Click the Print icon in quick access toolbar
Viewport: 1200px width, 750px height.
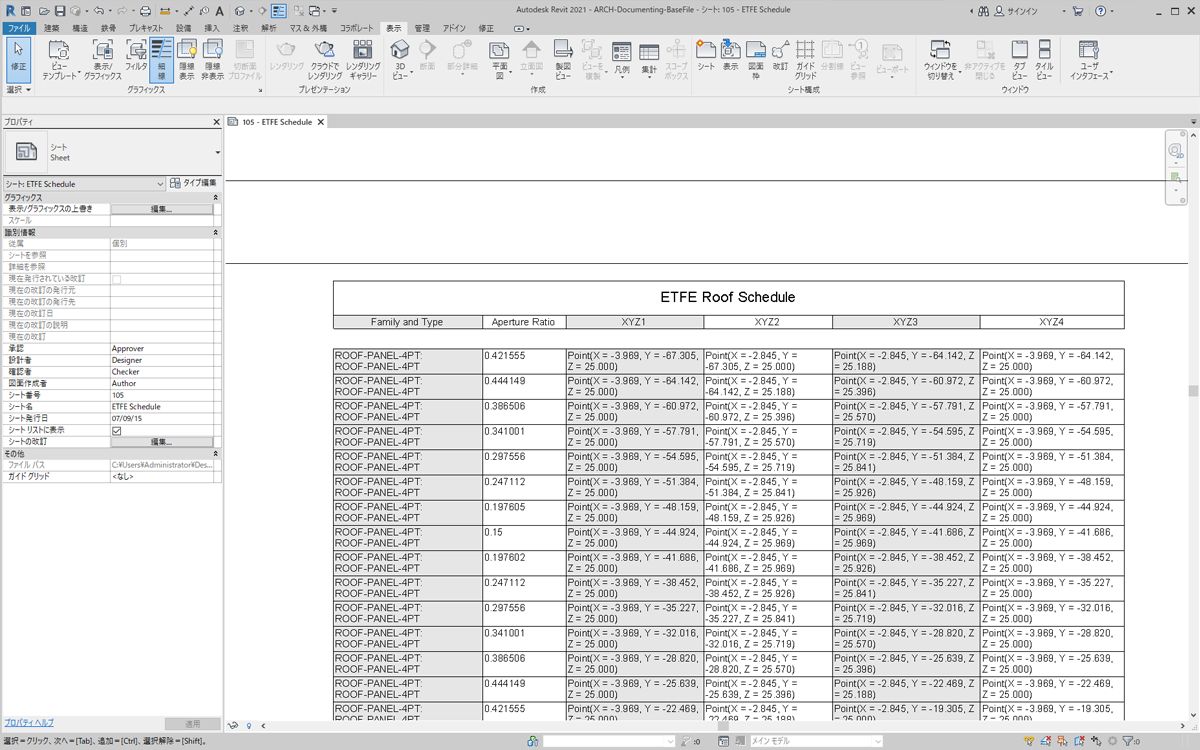coord(145,10)
